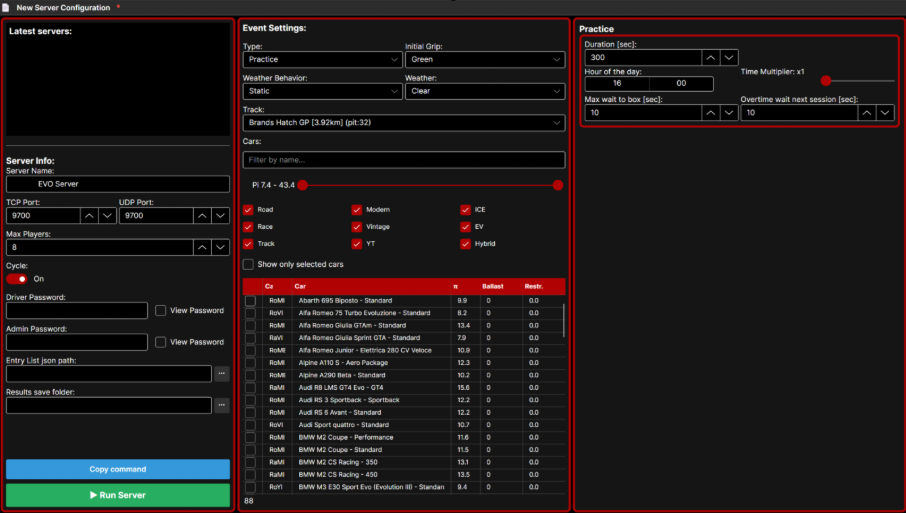
Task: Click the Pi range slider right handle
Action: (558, 185)
